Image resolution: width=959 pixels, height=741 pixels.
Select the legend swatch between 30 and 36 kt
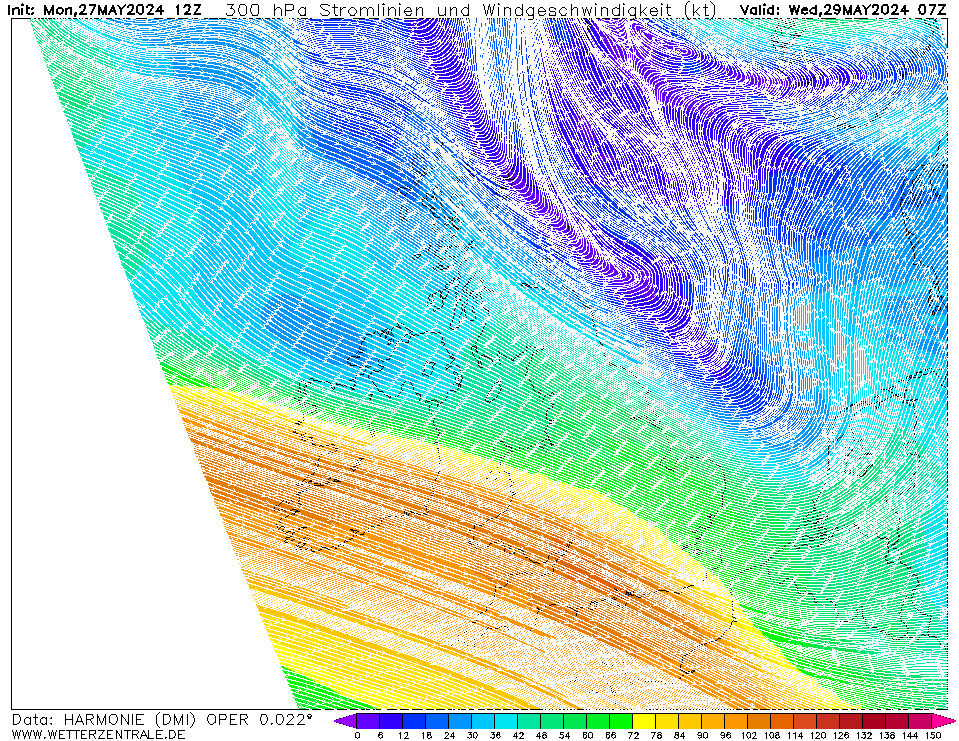pyautogui.click(x=483, y=721)
